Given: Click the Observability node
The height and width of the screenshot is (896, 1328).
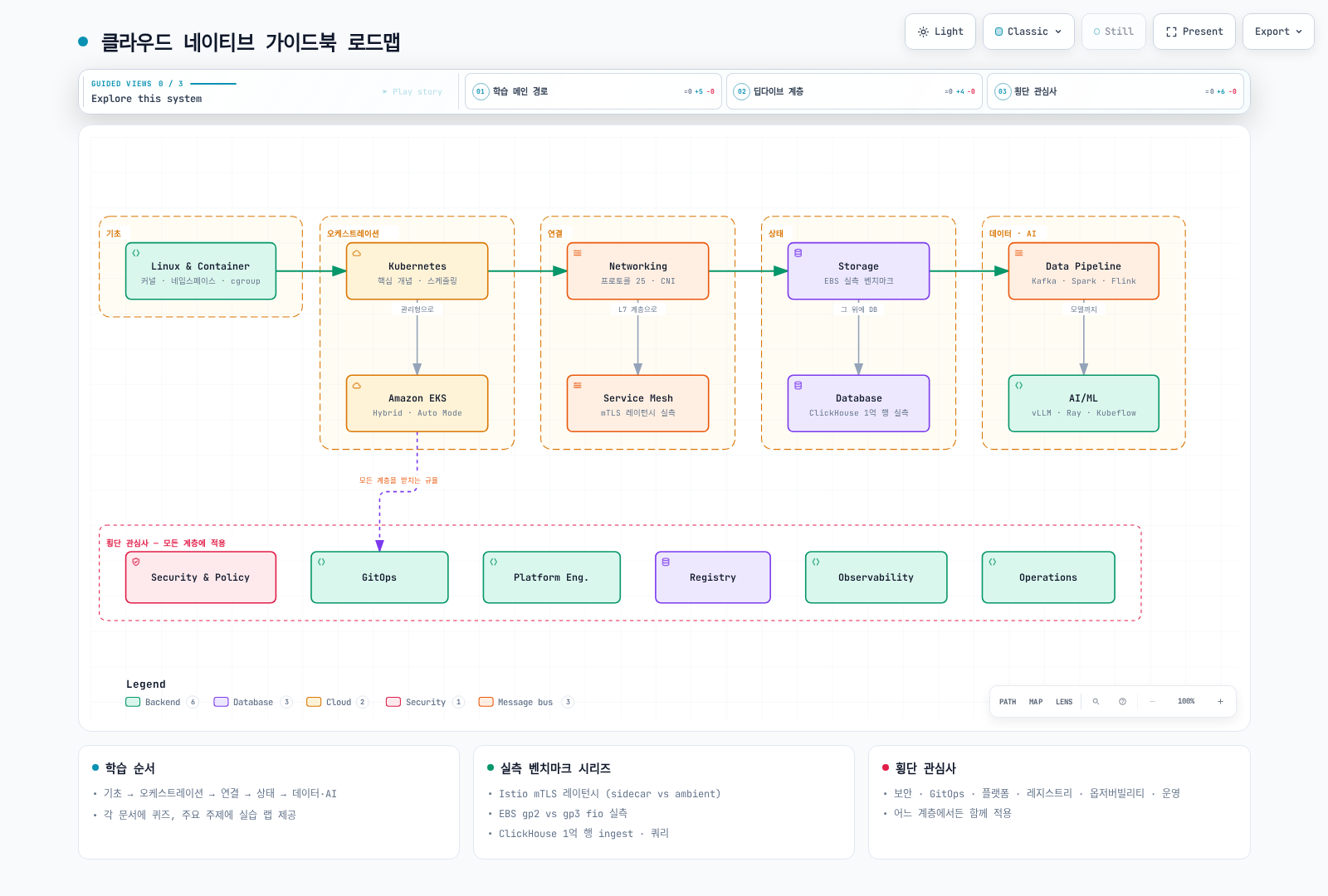Looking at the screenshot, I should point(876,577).
